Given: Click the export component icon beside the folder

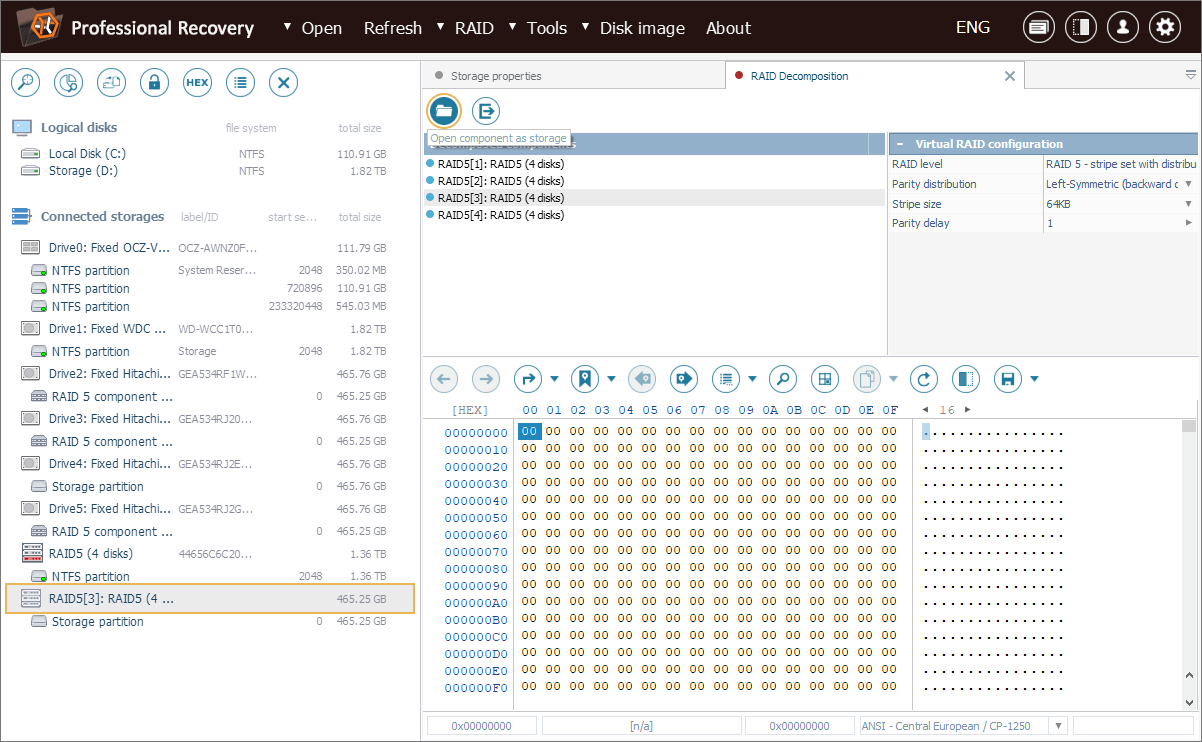Looking at the screenshot, I should [x=486, y=110].
